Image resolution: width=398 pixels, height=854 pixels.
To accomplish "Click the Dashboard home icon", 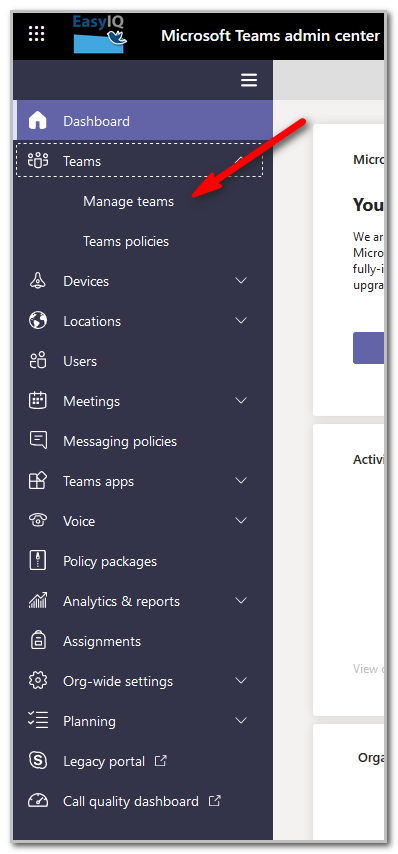I will pyautogui.click(x=38, y=121).
